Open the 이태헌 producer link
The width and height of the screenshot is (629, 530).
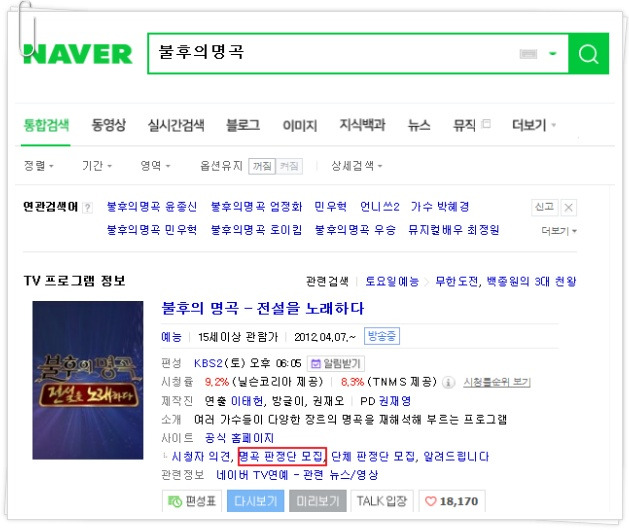247,401
